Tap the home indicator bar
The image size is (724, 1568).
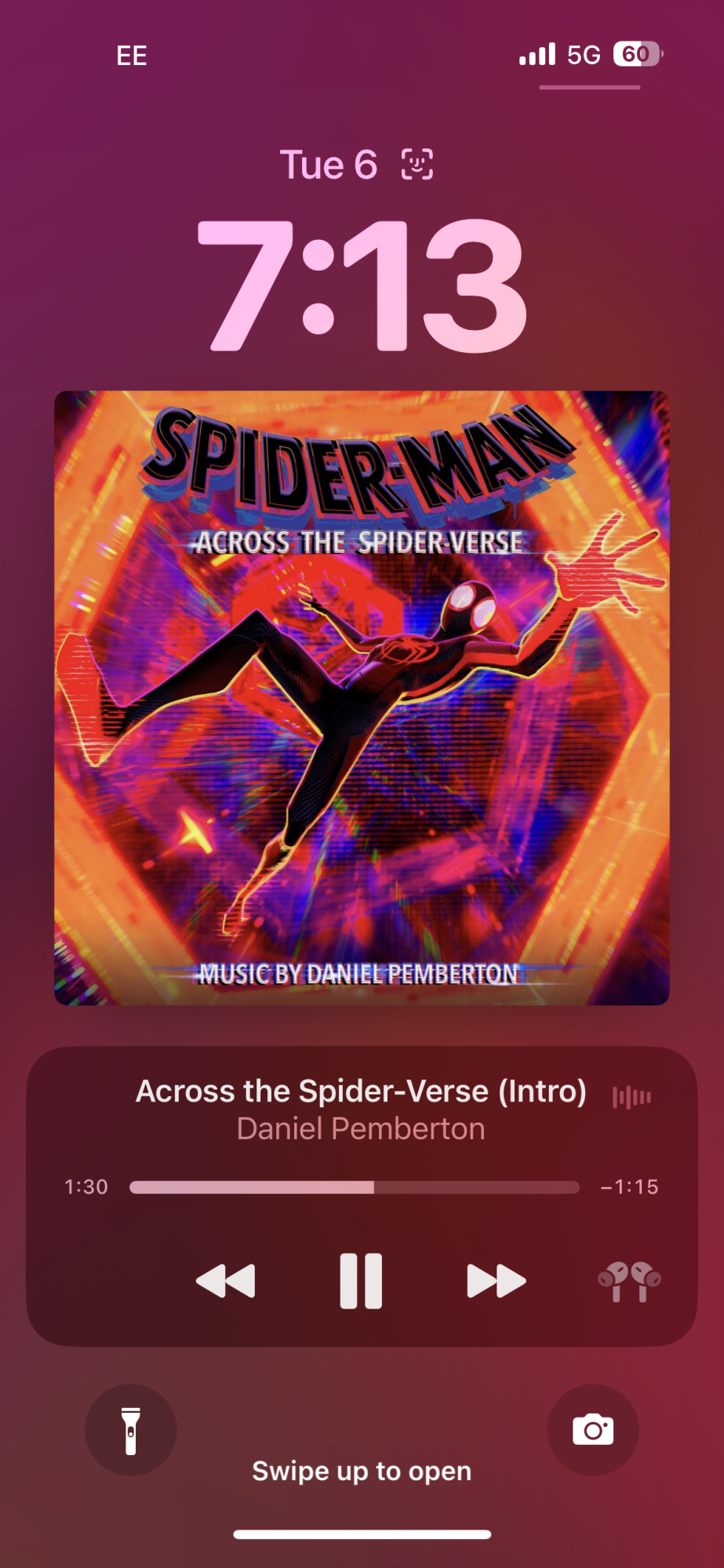coord(362,1534)
